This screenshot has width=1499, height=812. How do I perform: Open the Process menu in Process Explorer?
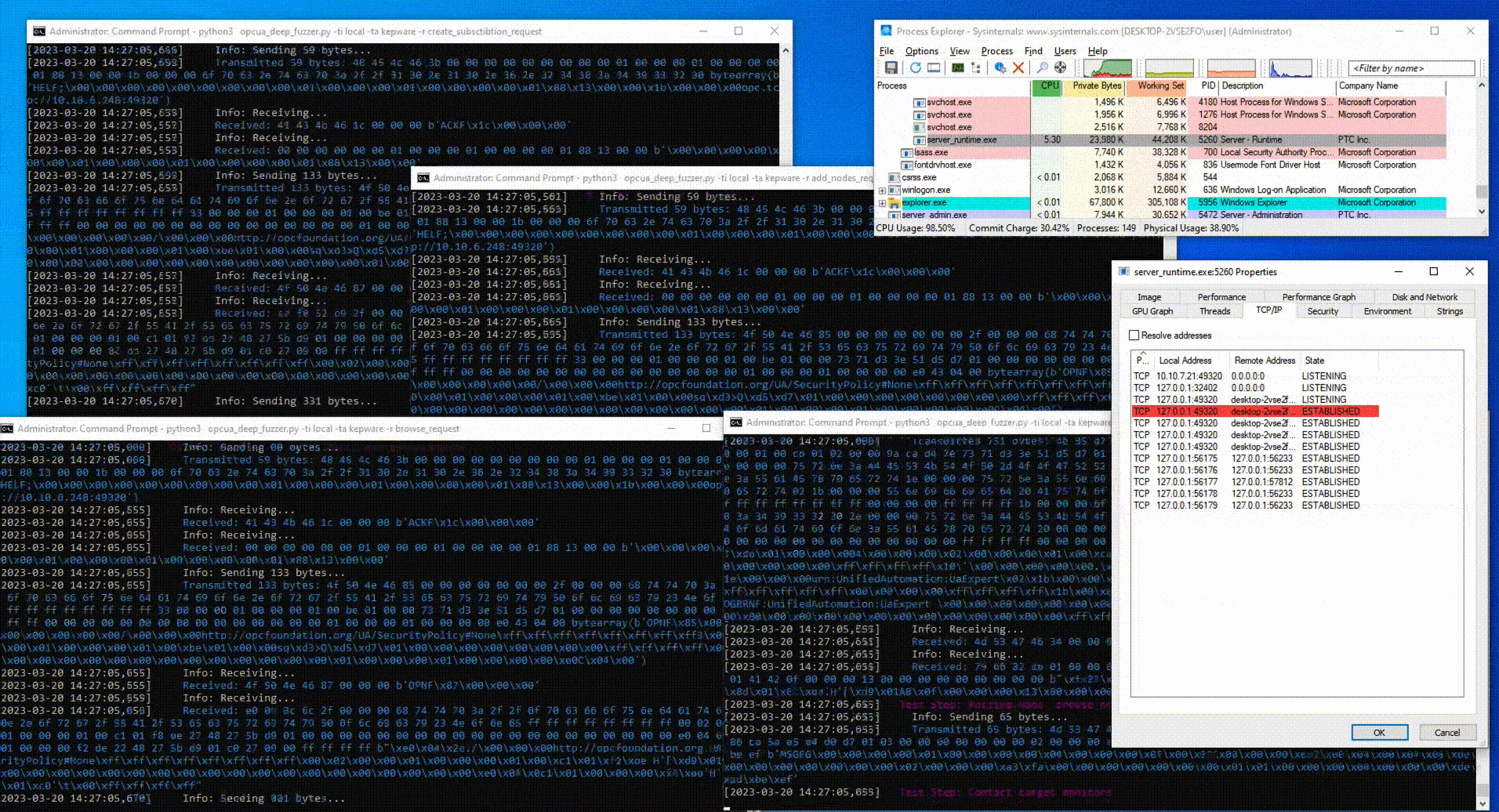996,50
